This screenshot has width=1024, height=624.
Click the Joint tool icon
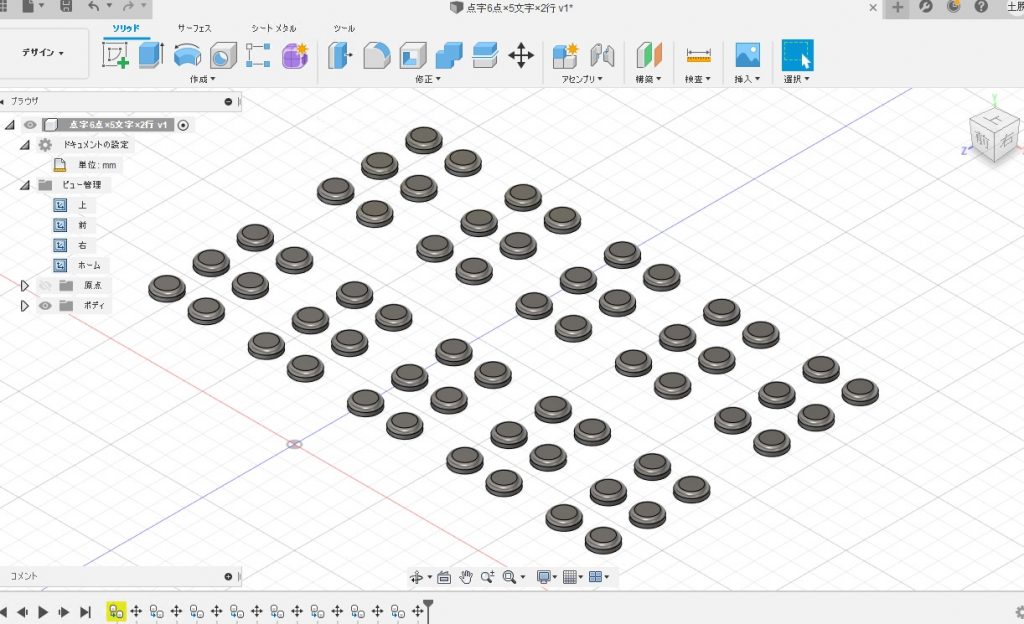click(602, 55)
